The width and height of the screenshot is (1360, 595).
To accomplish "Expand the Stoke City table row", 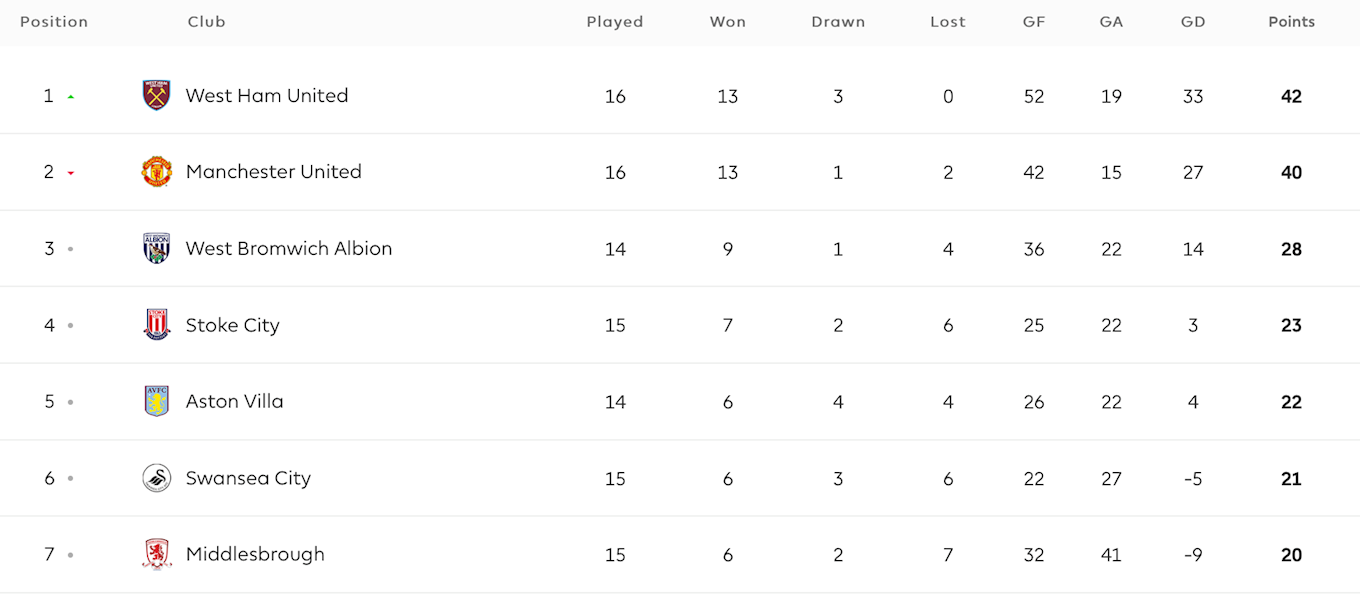I will pos(680,325).
